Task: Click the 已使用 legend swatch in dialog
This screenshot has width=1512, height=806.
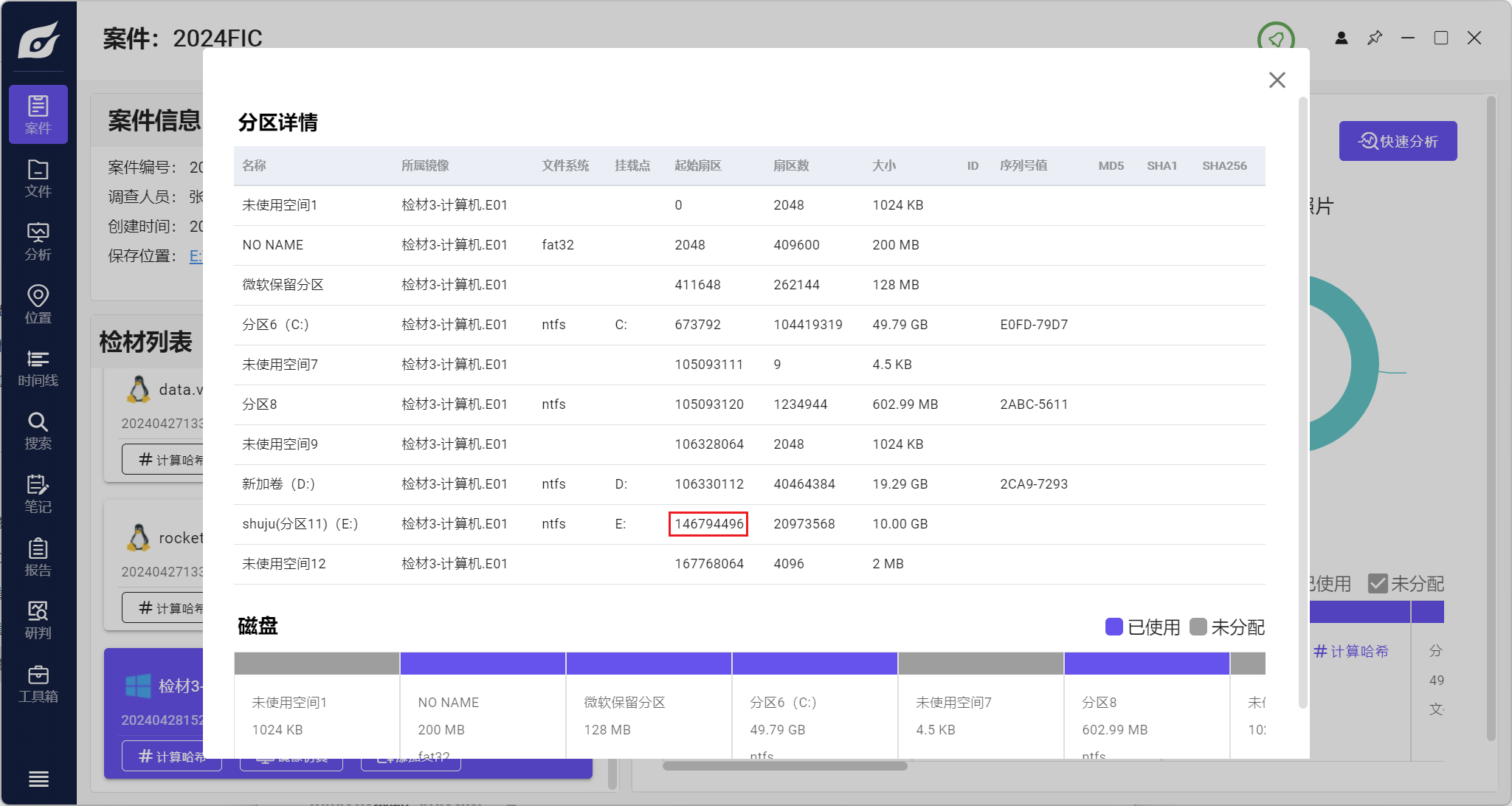Action: tap(1114, 627)
